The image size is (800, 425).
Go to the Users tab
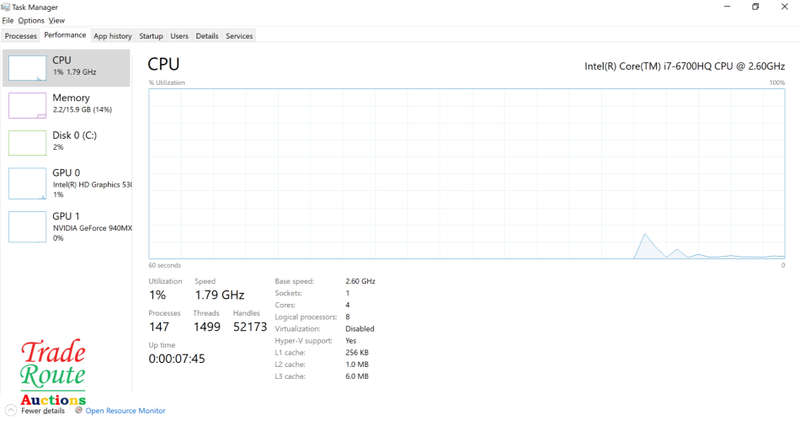[179, 36]
